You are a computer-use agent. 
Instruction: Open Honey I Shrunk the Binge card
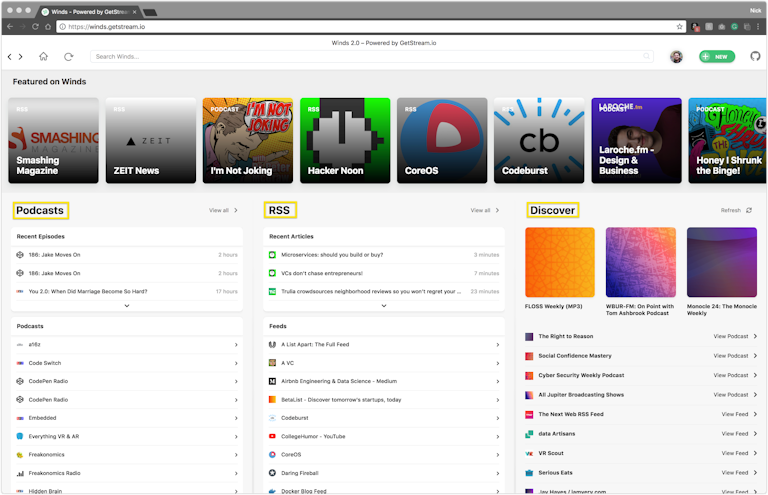click(727, 141)
